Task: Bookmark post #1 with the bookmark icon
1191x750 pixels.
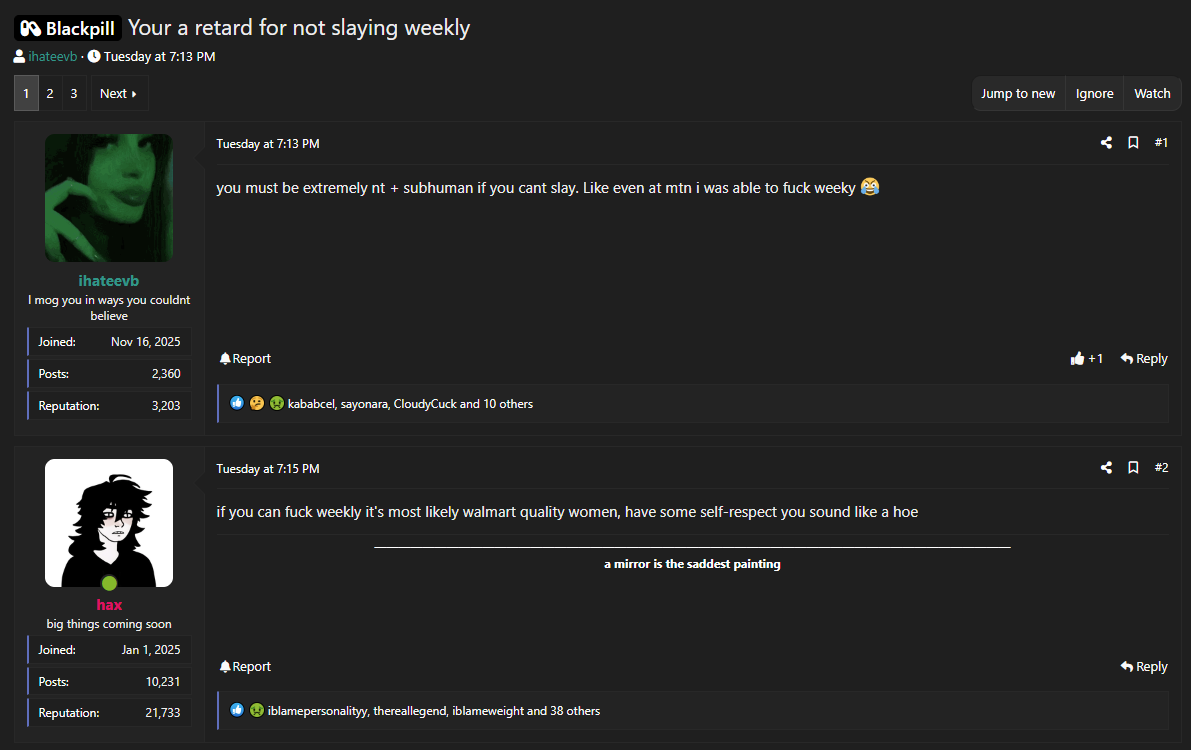Action: coord(1133,143)
